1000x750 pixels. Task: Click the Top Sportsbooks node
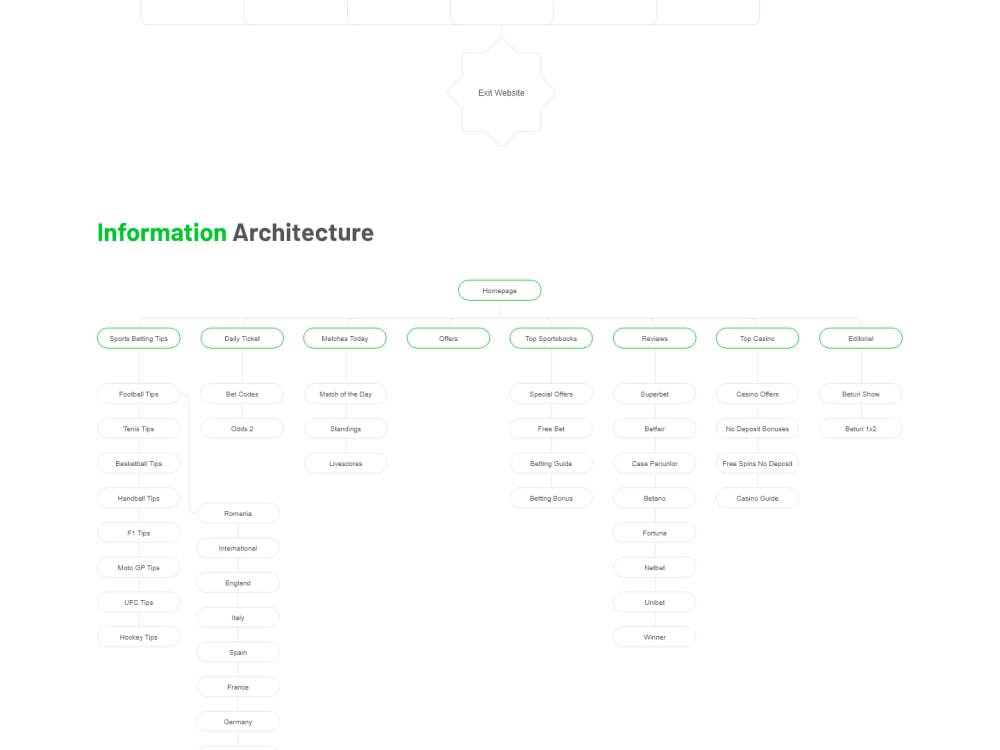551,338
